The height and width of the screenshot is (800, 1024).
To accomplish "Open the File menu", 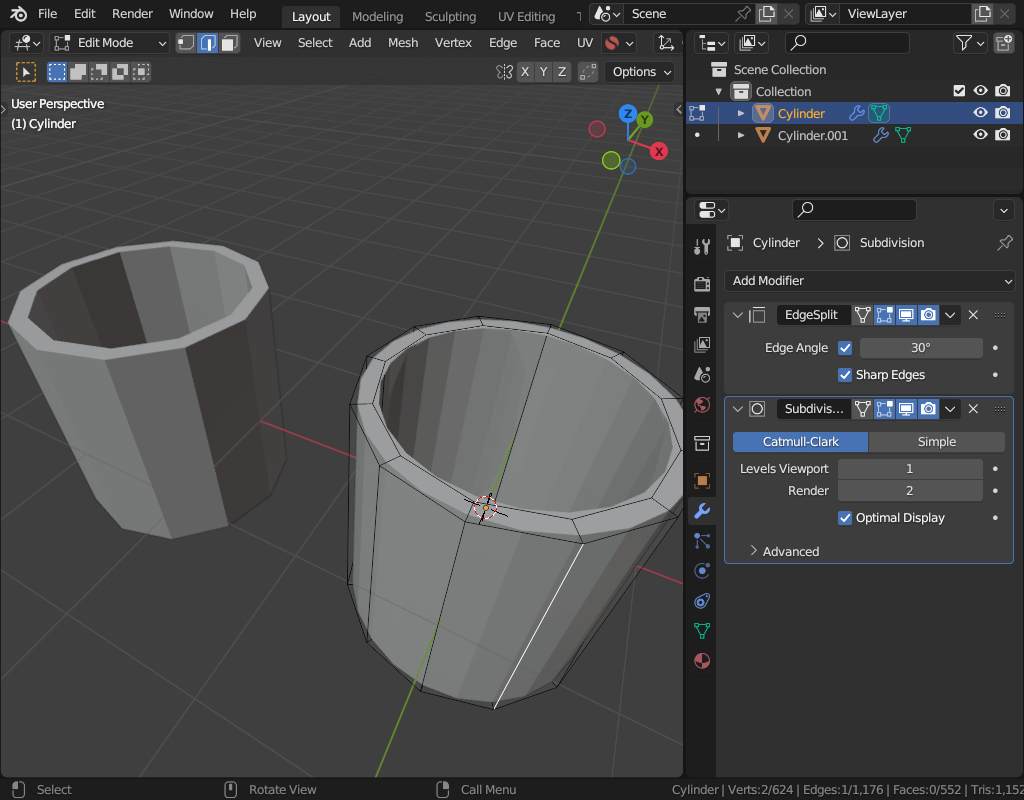I will (47, 14).
